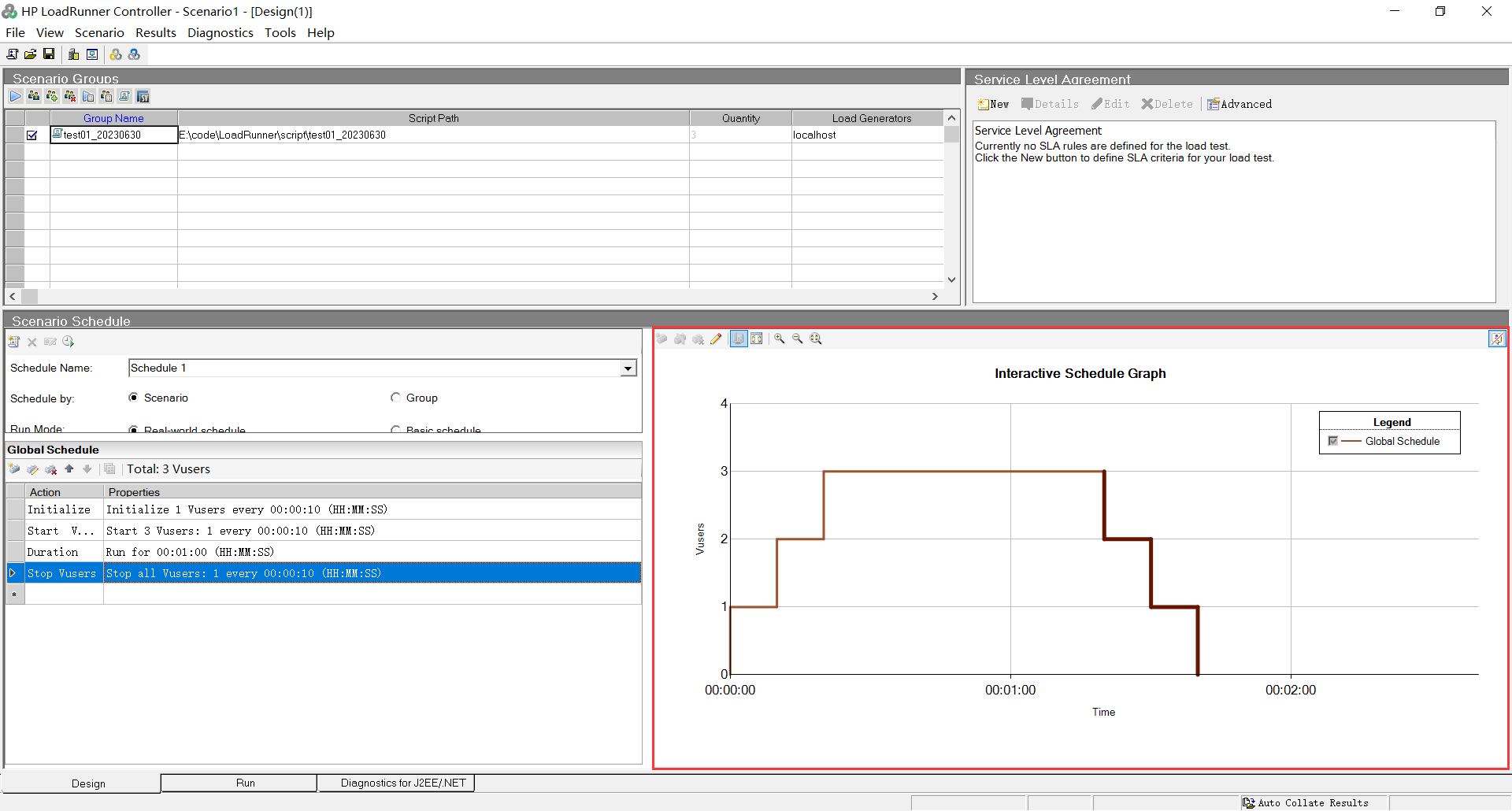Click the Add Group icon with the green plus

point(52,96)
